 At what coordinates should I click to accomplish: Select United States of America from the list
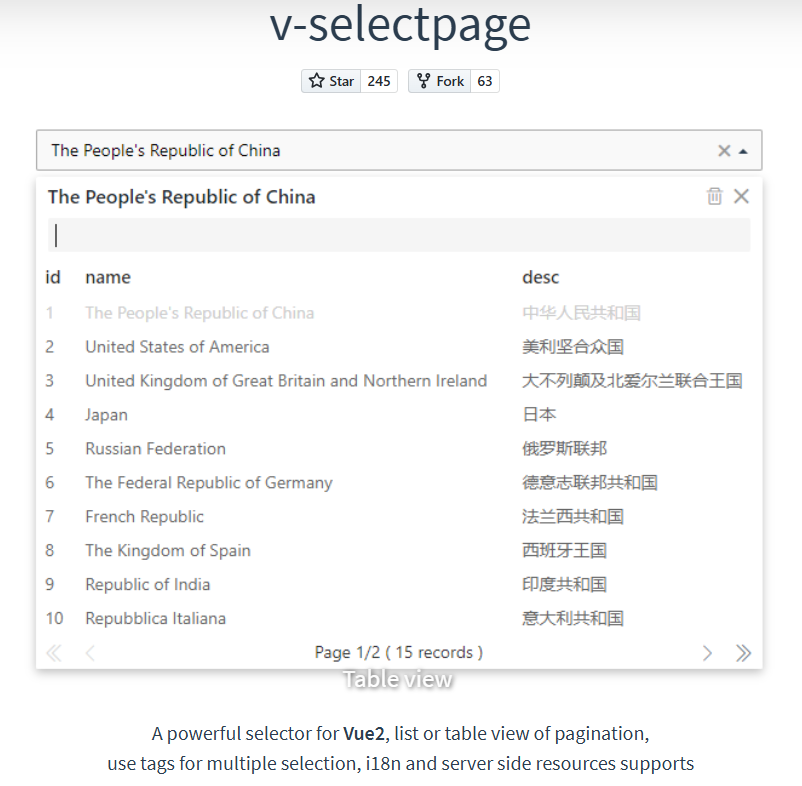point(177,346)
